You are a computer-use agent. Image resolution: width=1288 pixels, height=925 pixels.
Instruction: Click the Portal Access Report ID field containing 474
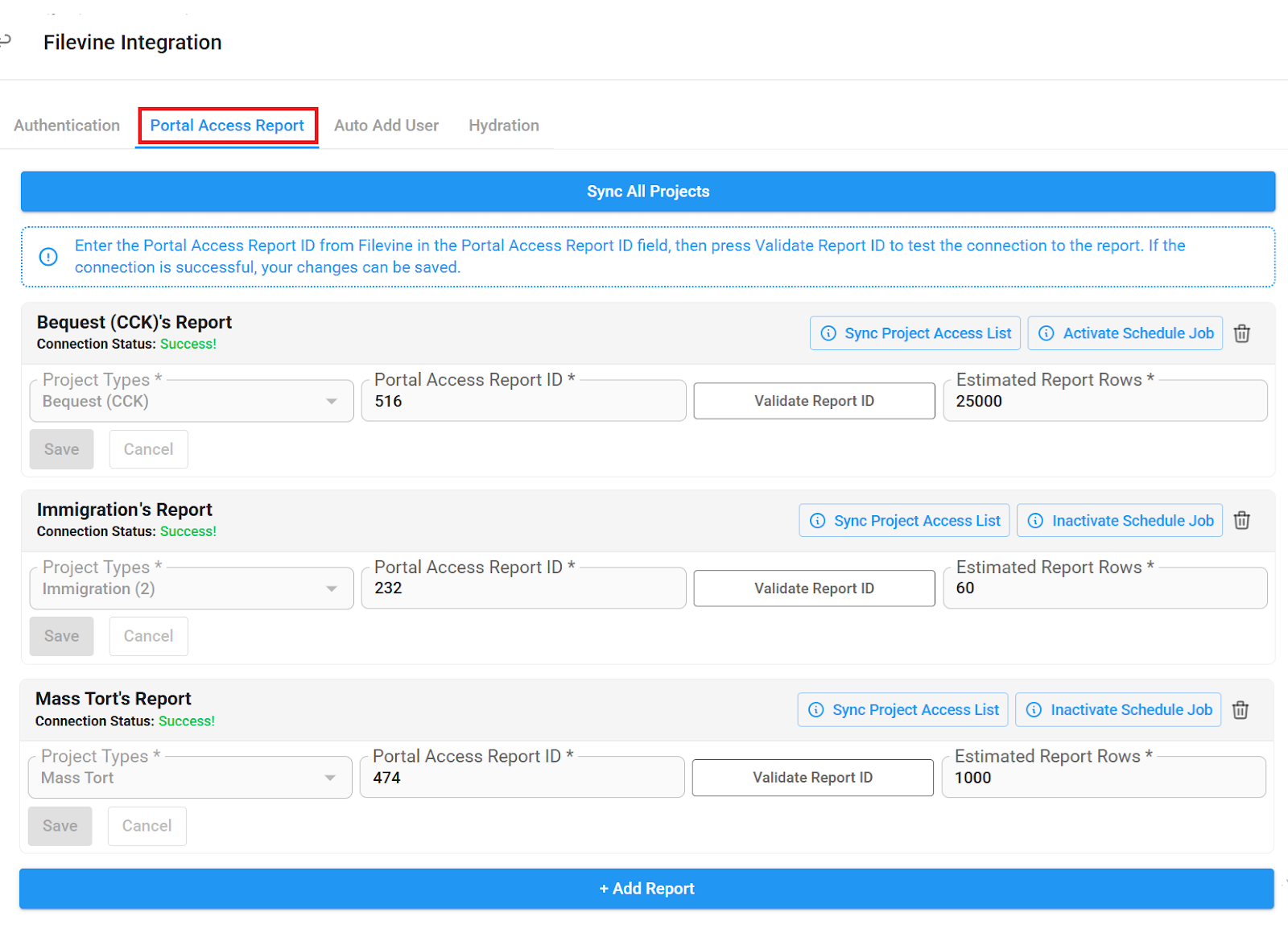click(522, 778)
